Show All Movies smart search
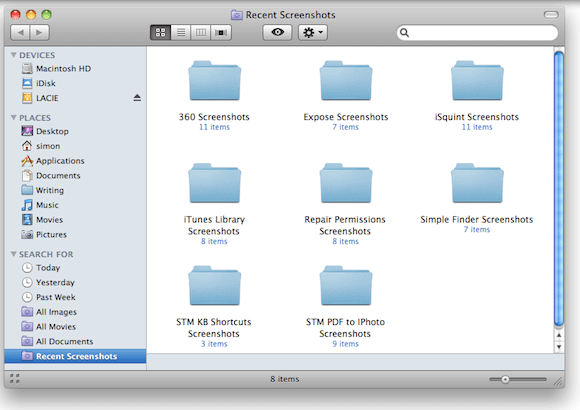 click(75, 327)
